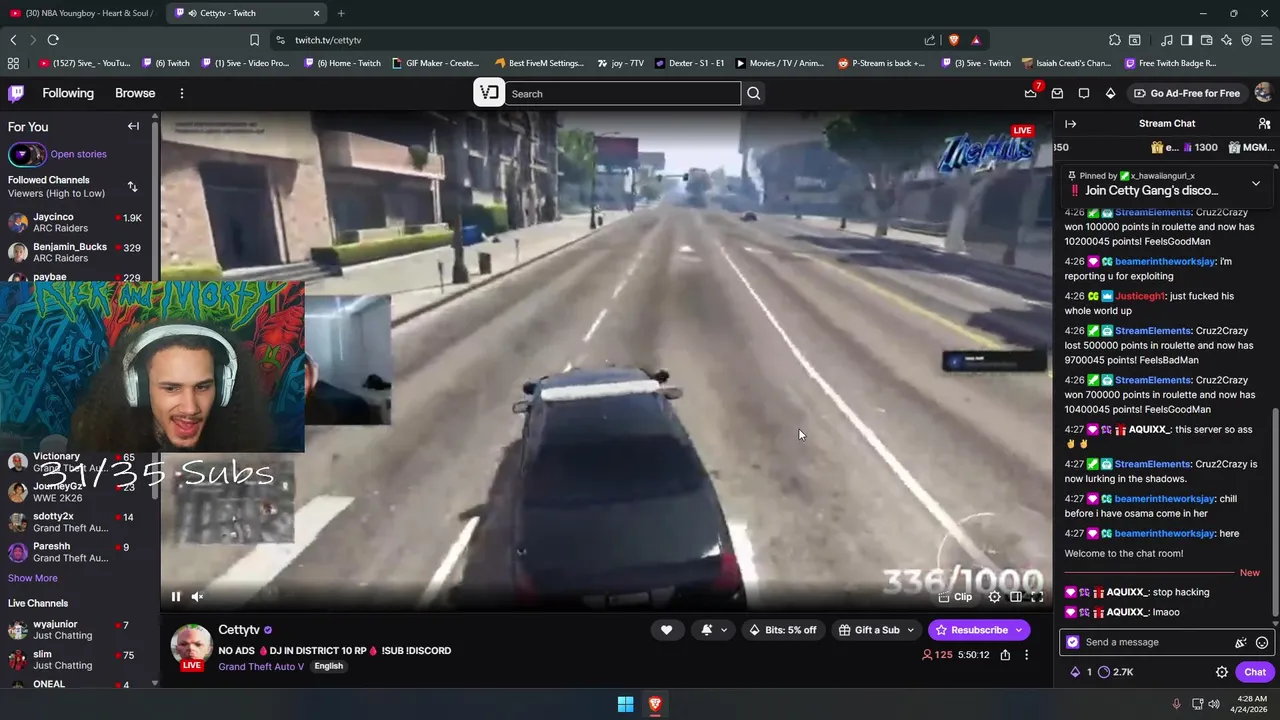Click the Brave taskbar icon
Screen dimensions: 1280x720
tap(655, 704)
